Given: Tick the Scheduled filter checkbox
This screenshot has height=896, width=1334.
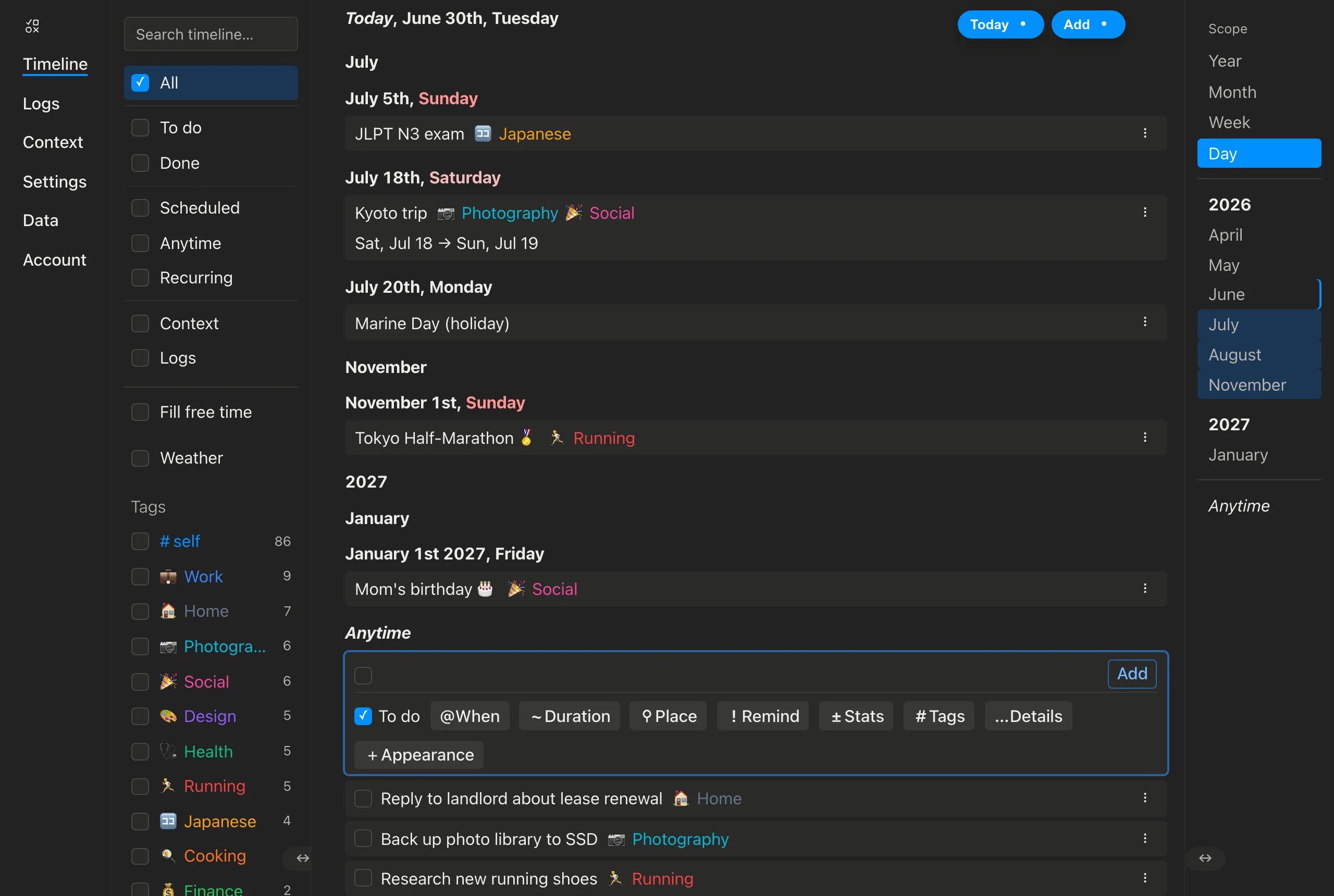Looking at the screenshot, I should (x=140, y=207).
